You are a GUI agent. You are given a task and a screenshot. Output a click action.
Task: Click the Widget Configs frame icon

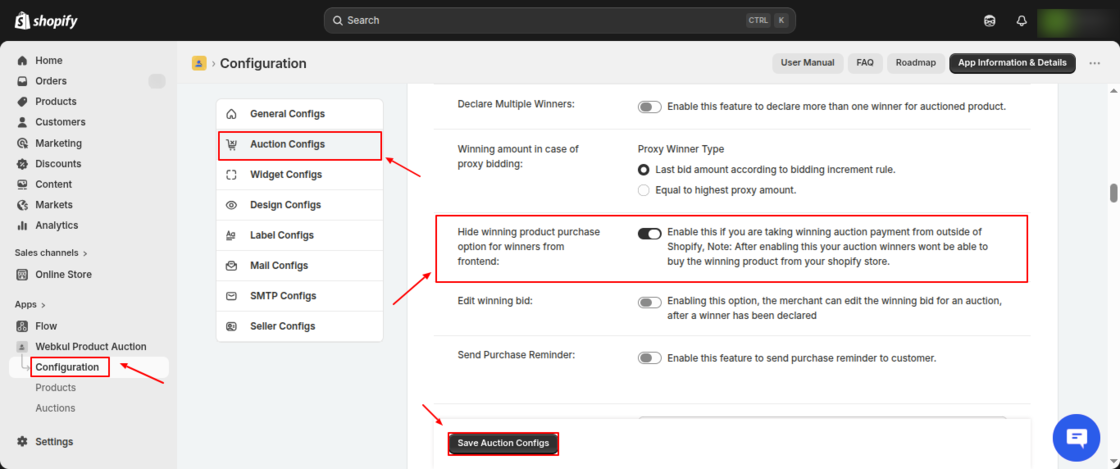click(231, 175)
